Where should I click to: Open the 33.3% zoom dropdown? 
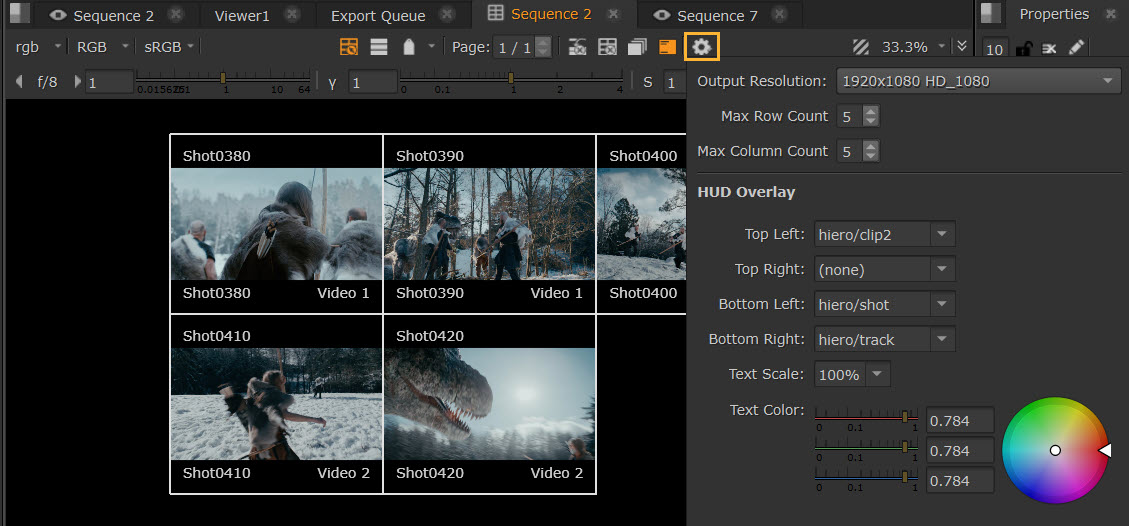tap(913, 47)
